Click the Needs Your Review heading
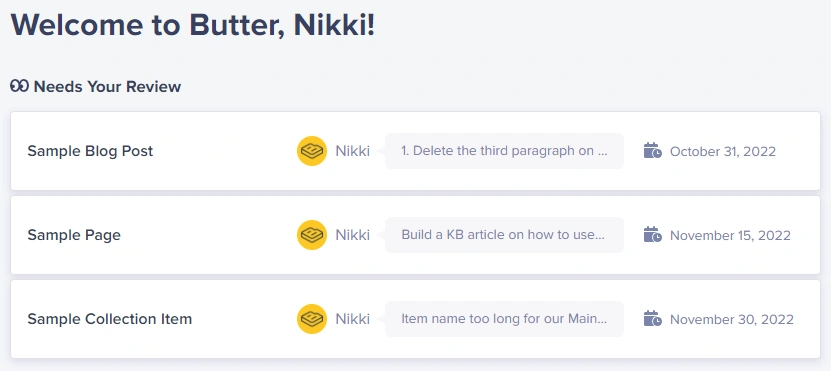831x371 pixels. pyautogui.click(x=108, y=86)
